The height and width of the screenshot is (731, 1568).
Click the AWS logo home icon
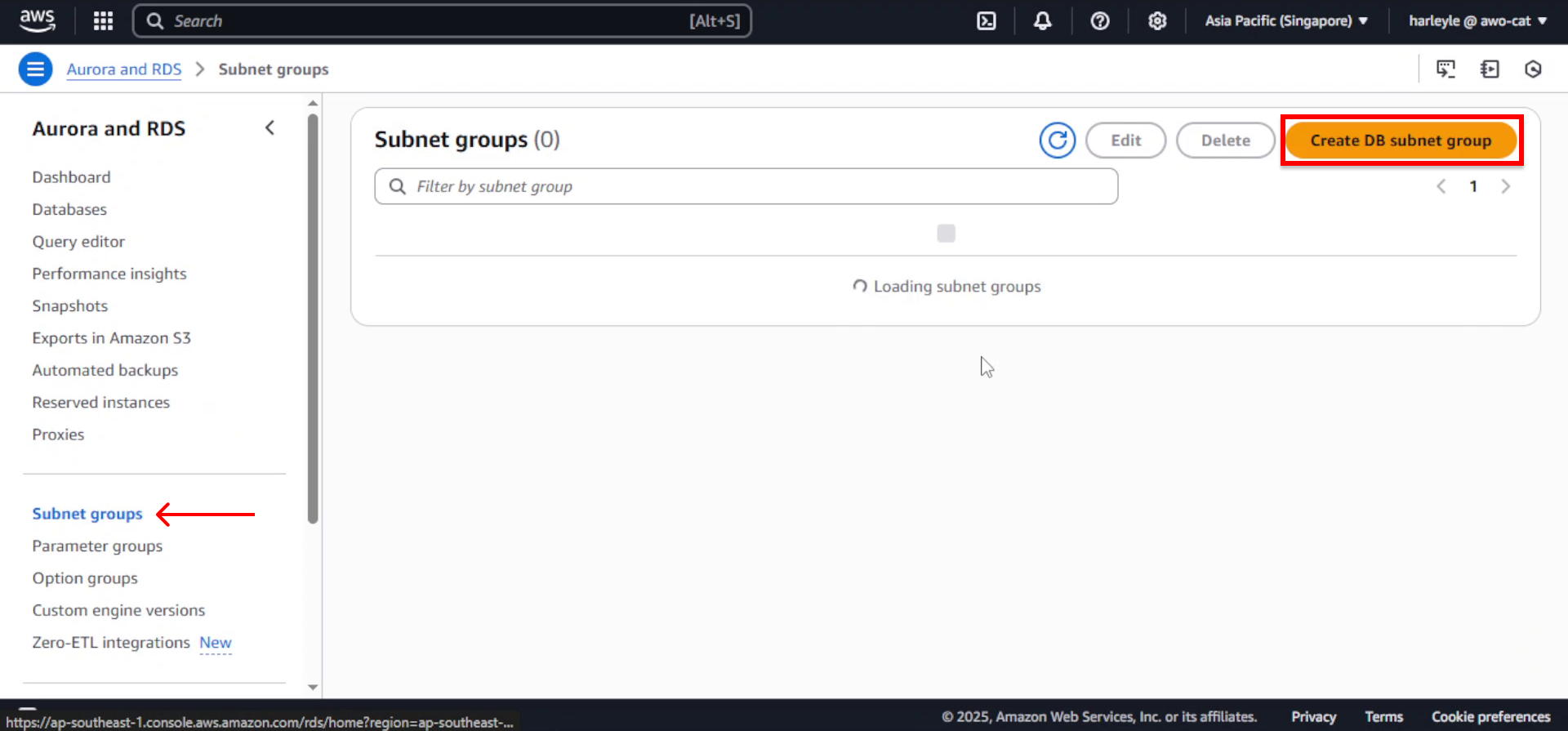click(37, 20)
